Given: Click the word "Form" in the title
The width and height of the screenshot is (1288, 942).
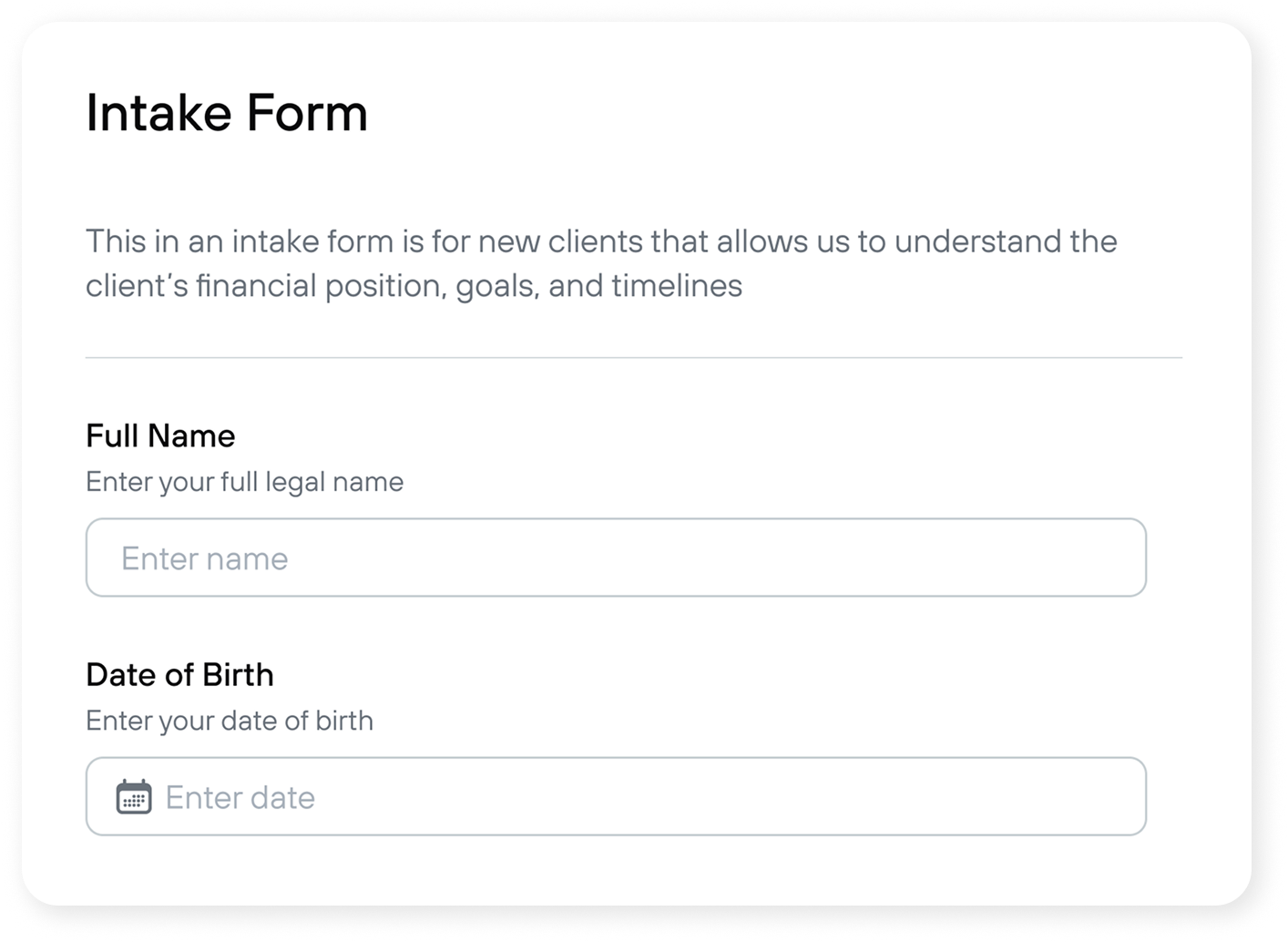Looking at the screenshot, I should coord(308,113).
